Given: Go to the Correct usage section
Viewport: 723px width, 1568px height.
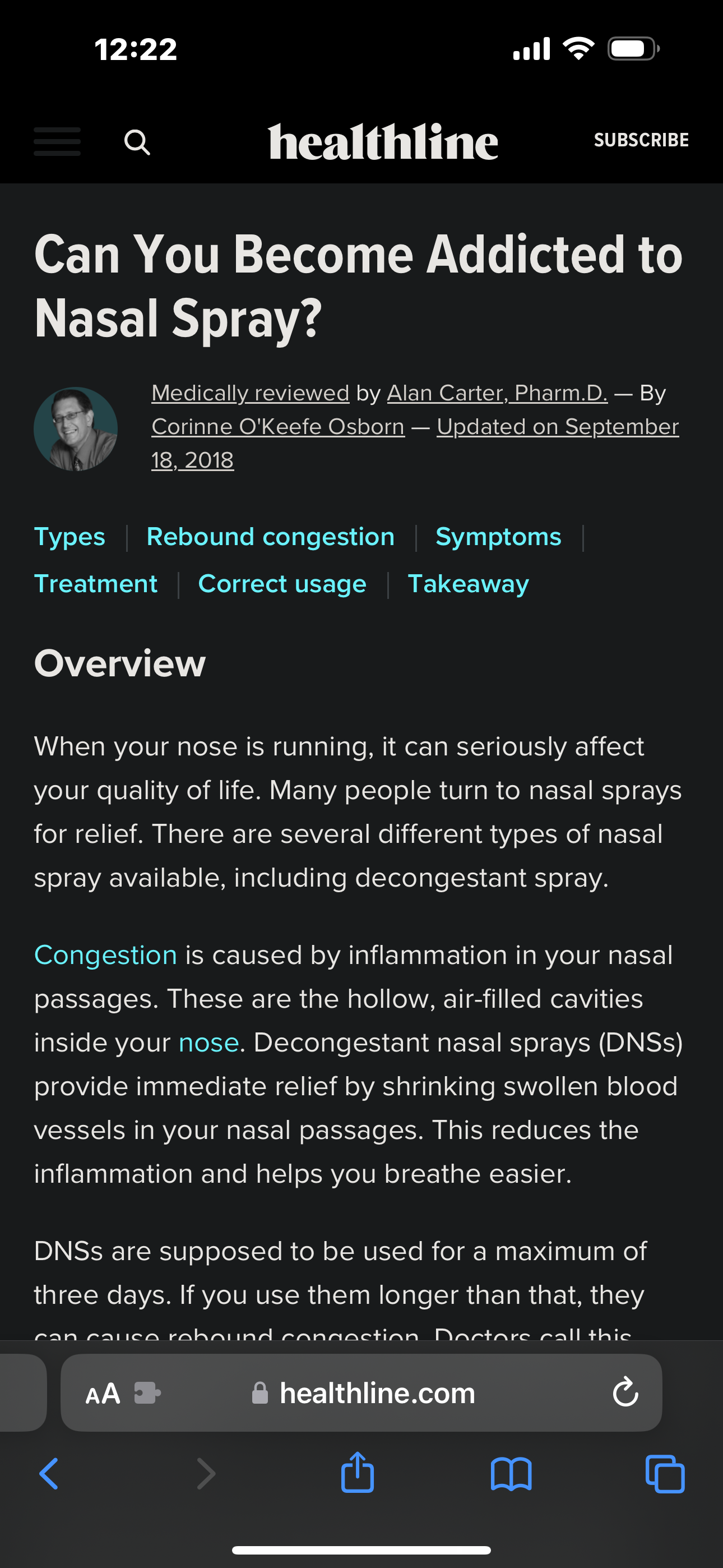Looking at the screenshot, I should [282, 584].
